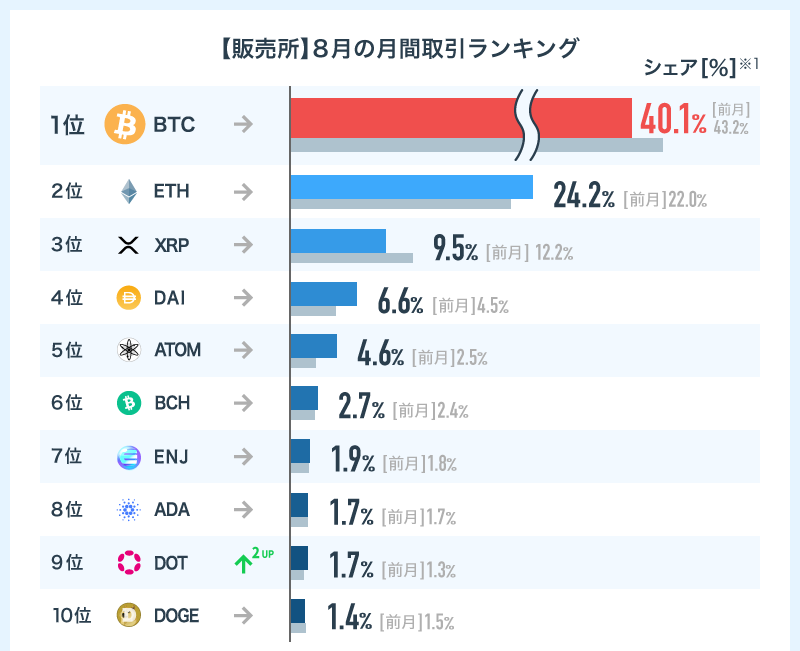Click the Bitcoin BTC coin icon

tap(125, 125)
